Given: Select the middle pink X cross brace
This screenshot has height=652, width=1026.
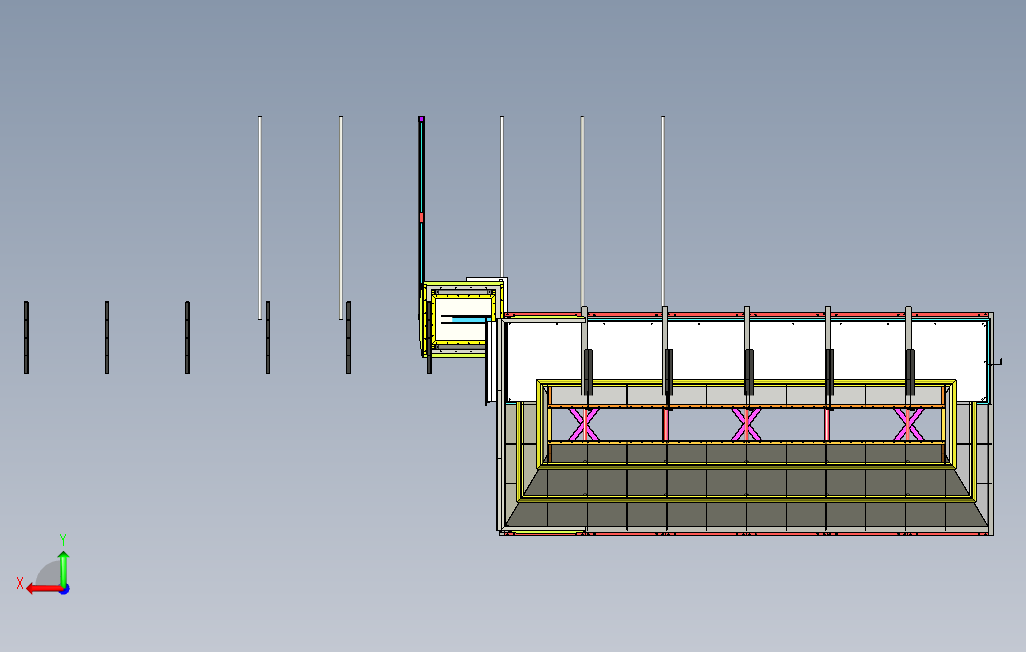Looking at the screenshot, I should pos(746,424).
